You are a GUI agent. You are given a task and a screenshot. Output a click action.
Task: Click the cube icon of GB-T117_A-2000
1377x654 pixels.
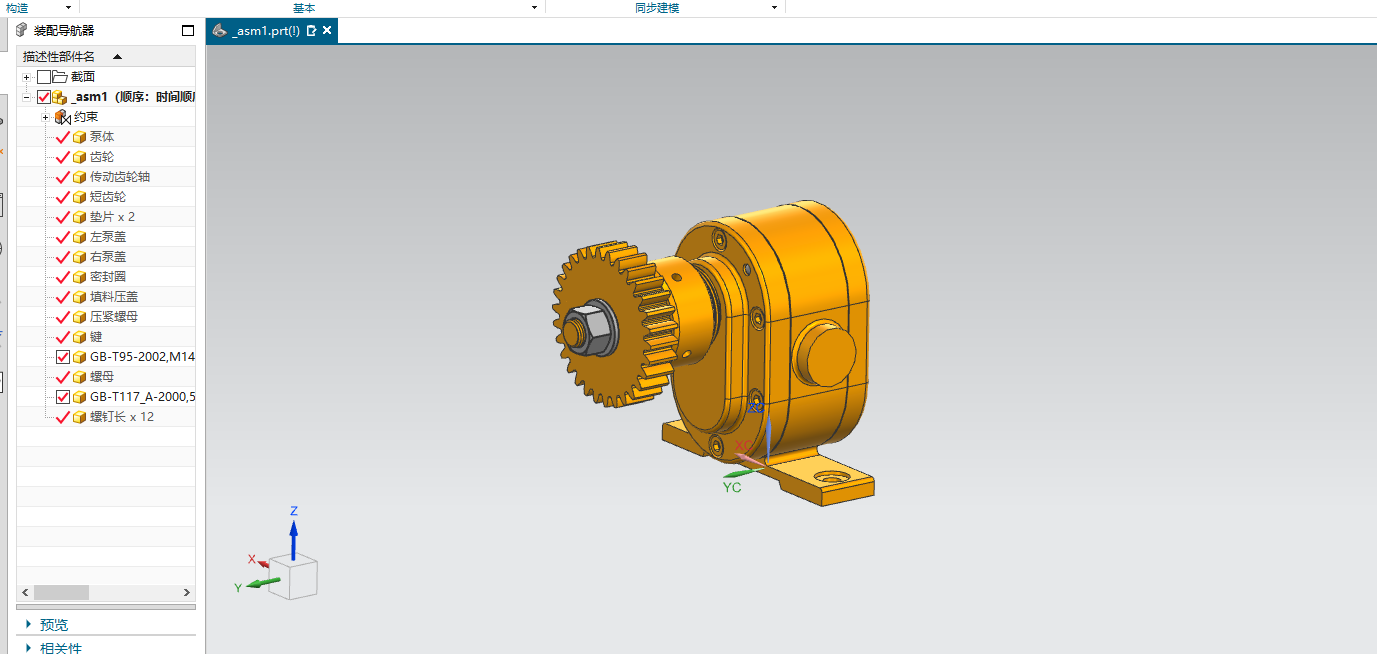[x=80, y=397]
